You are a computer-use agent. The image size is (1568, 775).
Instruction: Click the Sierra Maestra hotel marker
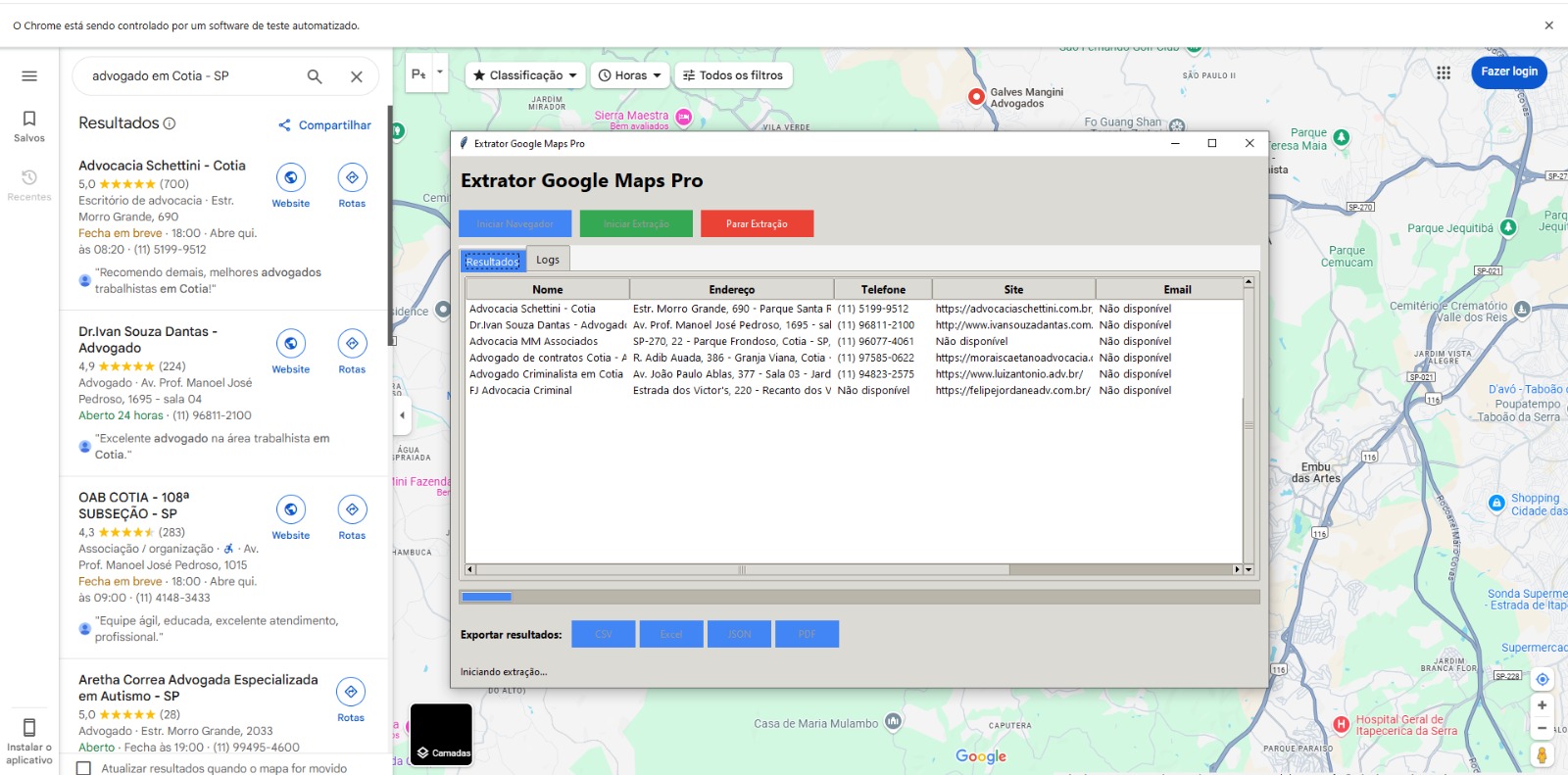(684, 118)
